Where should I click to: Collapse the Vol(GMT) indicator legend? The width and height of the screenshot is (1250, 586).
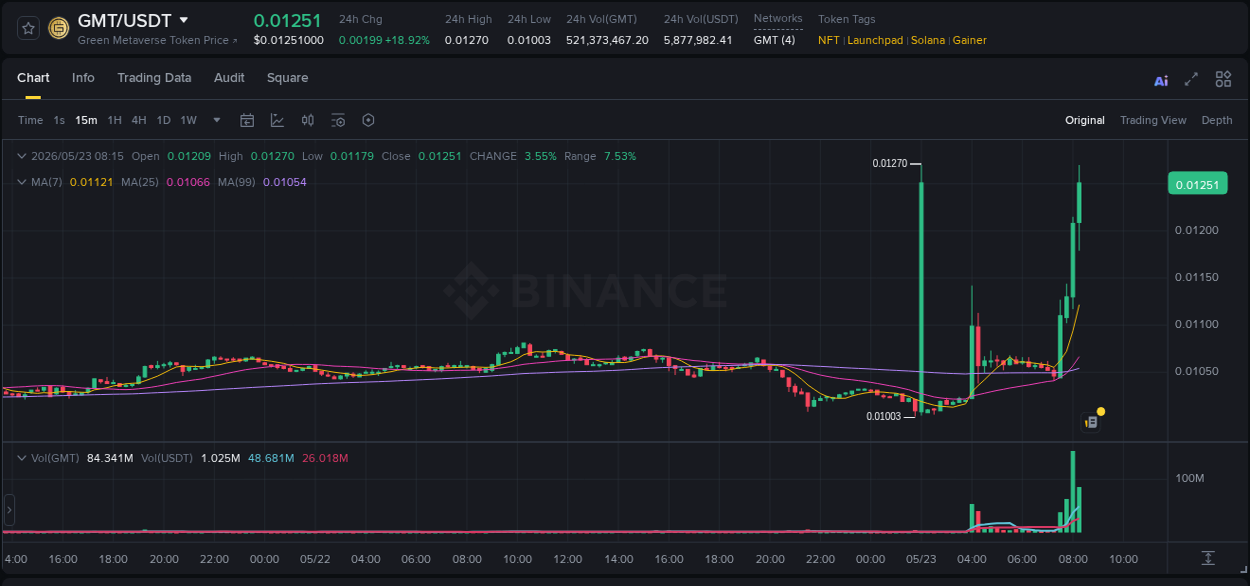pos(21,458)
